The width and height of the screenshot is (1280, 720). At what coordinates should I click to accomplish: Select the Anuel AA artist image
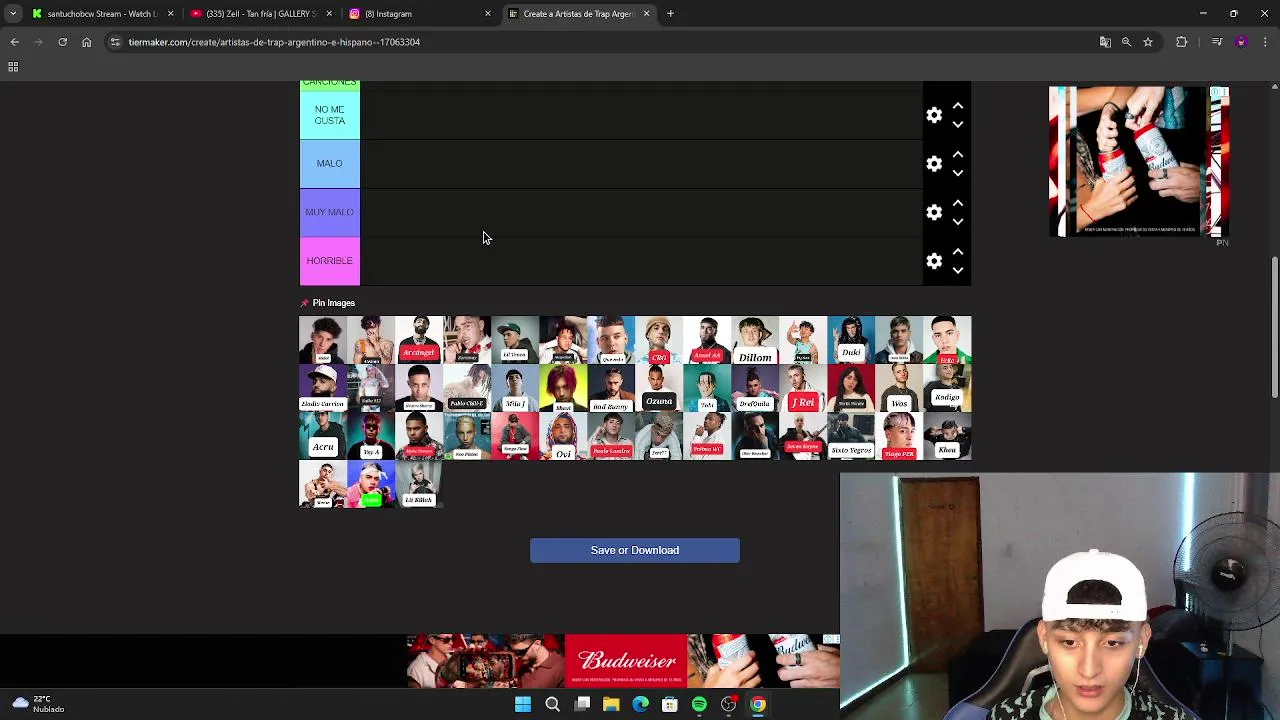pyautogui.click(x=707, y=340)
